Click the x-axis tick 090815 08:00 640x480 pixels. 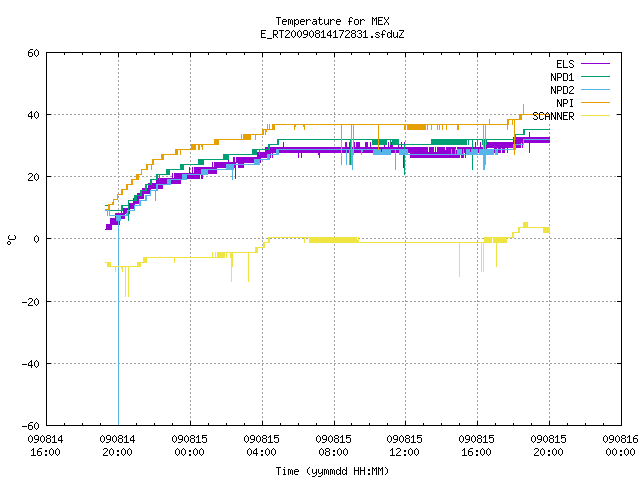click(x=333, y=446)
